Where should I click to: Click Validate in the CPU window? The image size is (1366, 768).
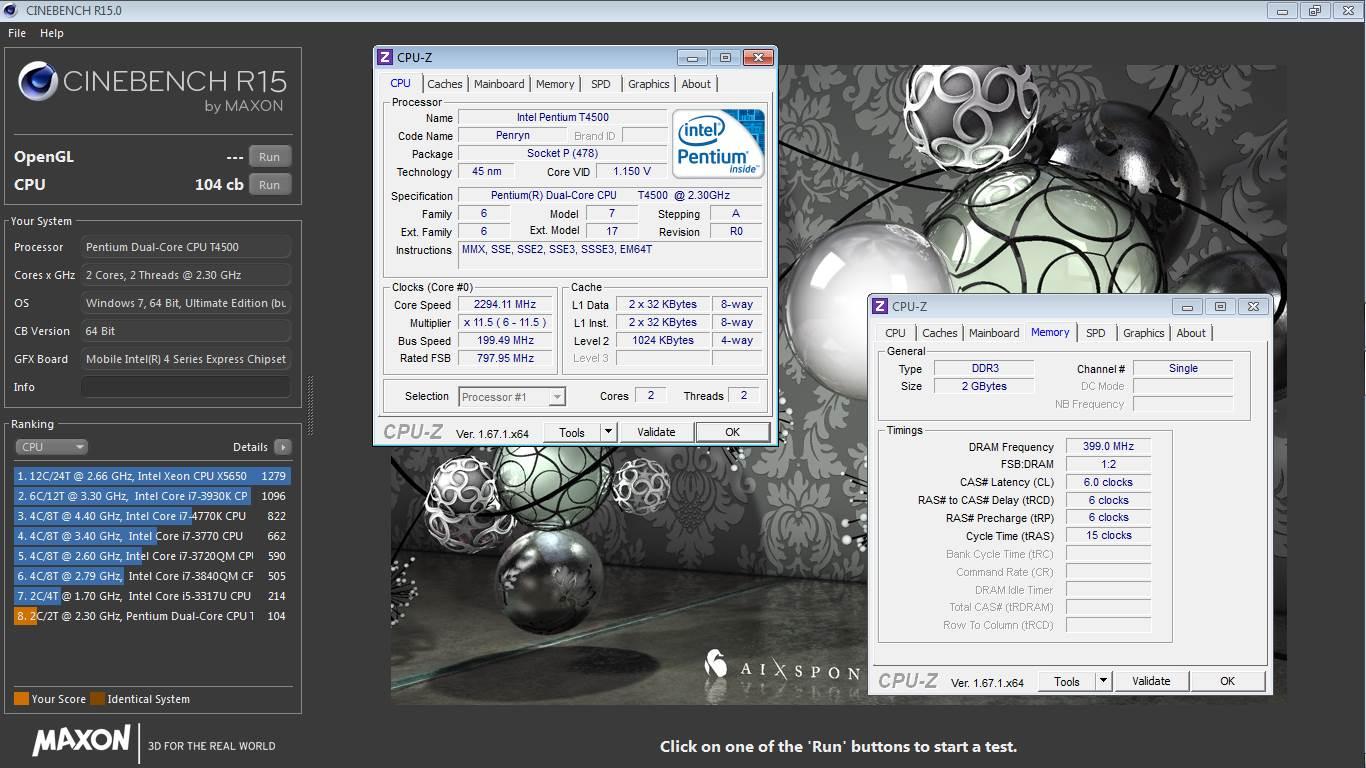(x=656, y=432)
